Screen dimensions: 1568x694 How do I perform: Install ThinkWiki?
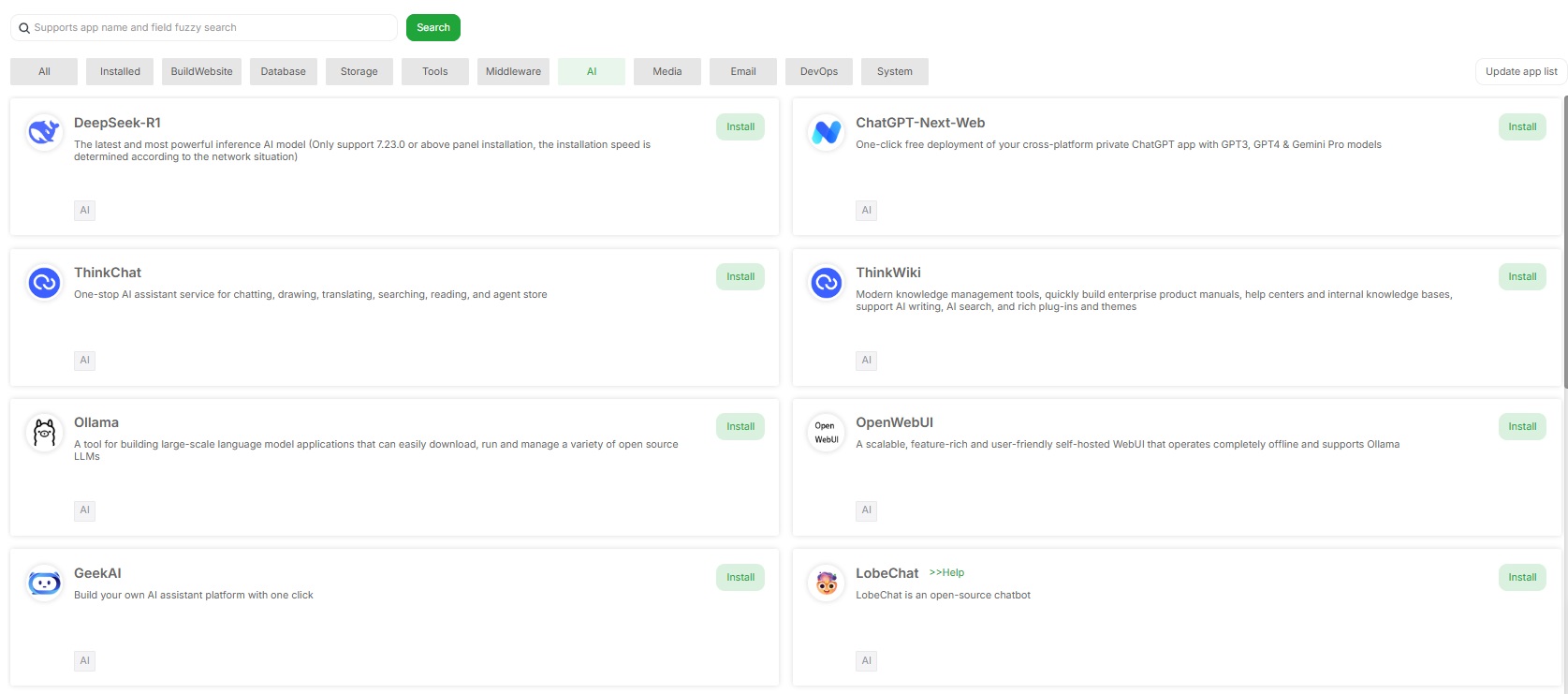coord(1522,276)
